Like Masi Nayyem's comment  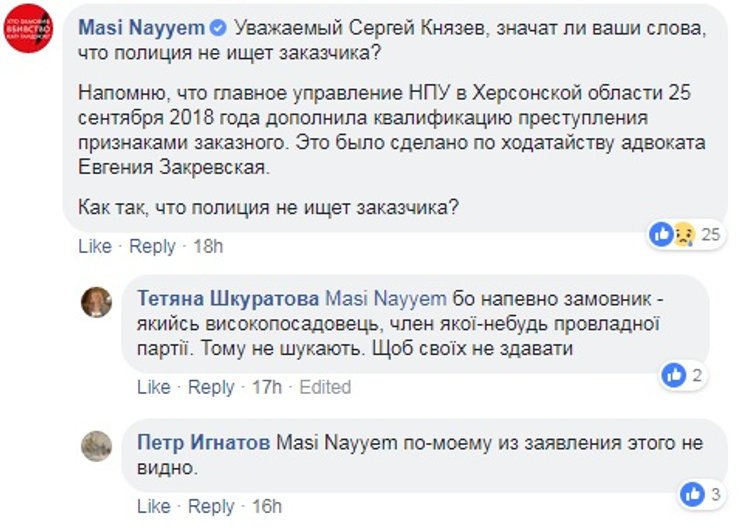pyautogui.click(x=94, y=246)
